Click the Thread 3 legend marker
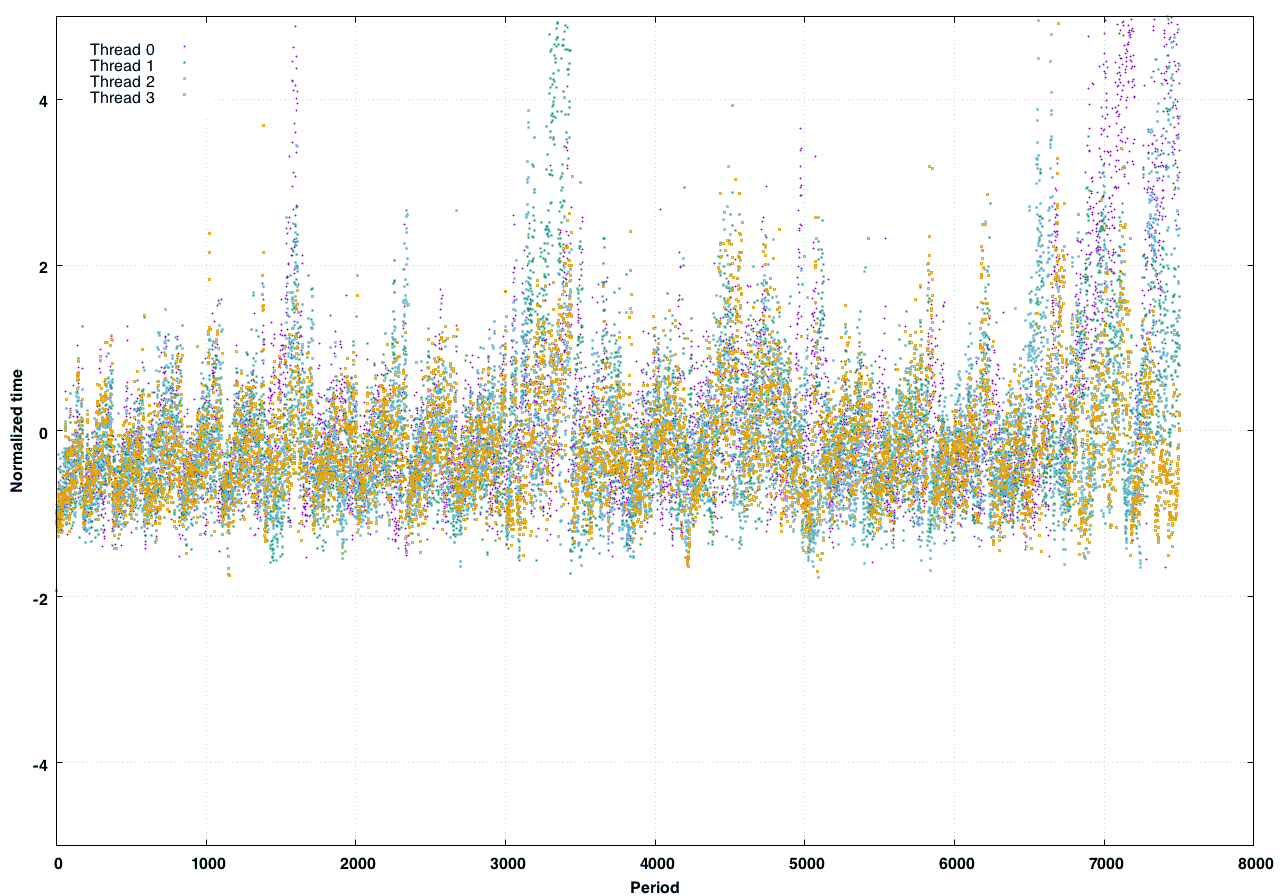 [185, 95]
